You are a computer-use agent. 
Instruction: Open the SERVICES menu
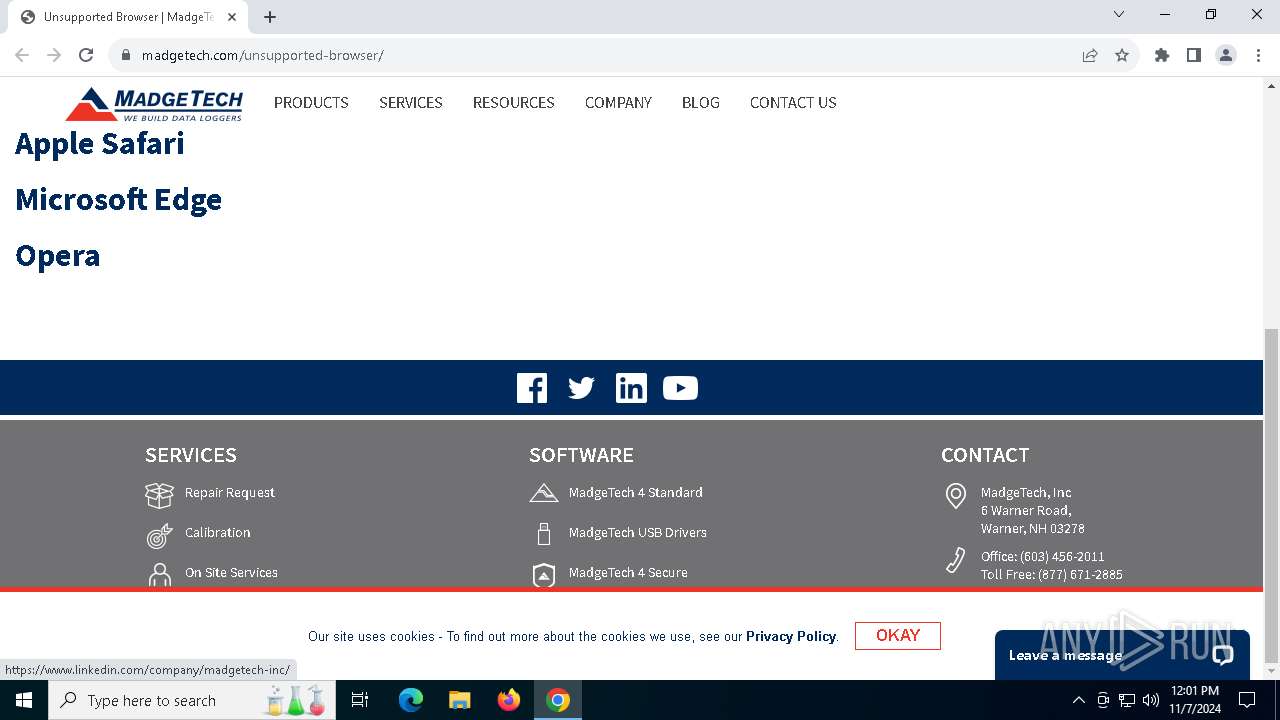(411, 102)
